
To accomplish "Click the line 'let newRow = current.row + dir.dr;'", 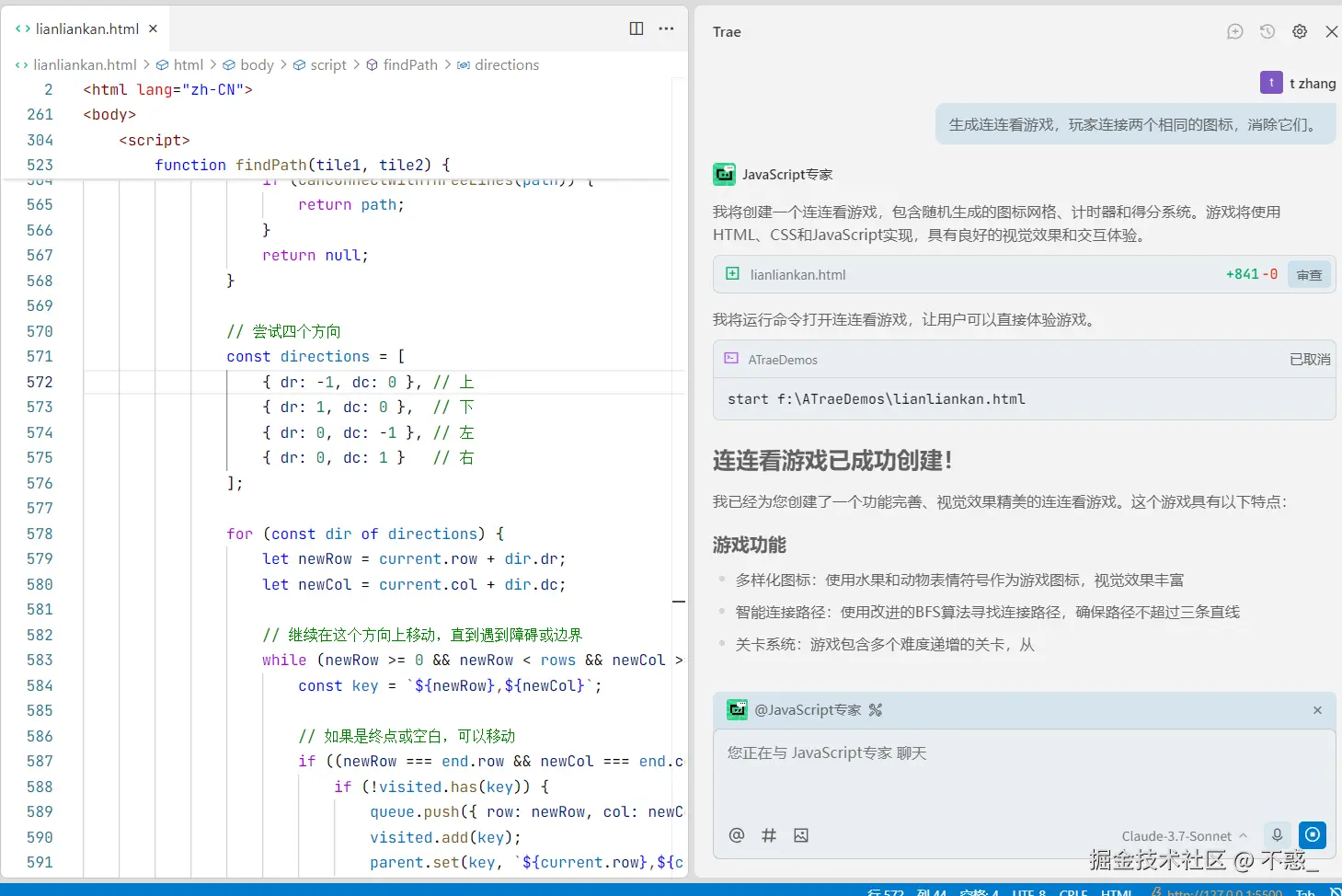I will [x=414, y=558].
